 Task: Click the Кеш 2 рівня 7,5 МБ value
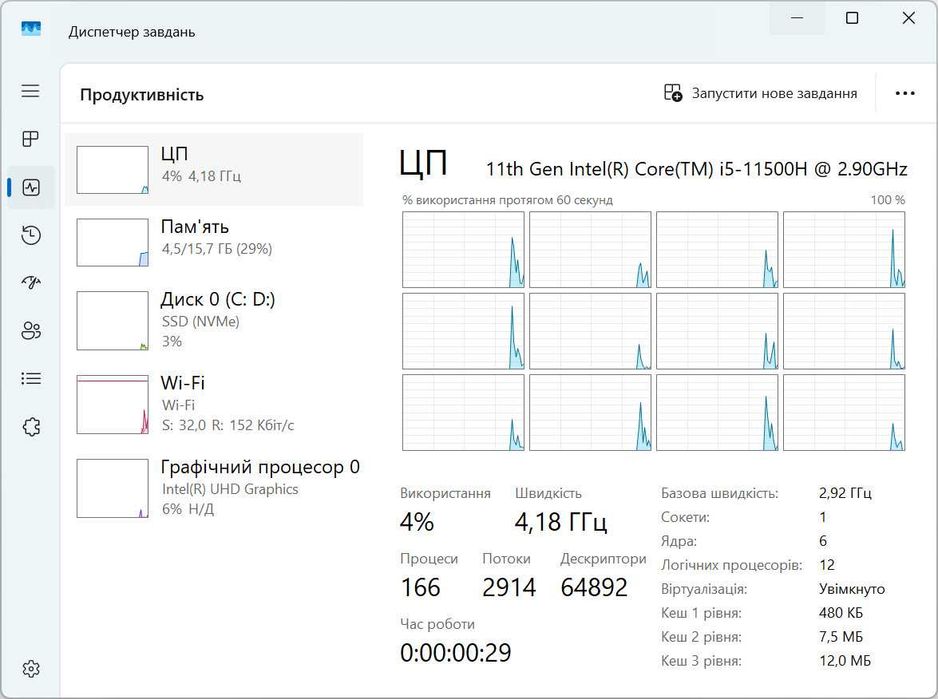(841, 637)
